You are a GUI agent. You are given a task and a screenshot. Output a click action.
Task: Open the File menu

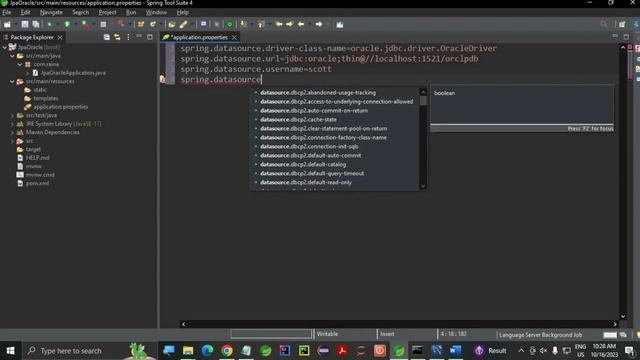[x=7, y=12]
